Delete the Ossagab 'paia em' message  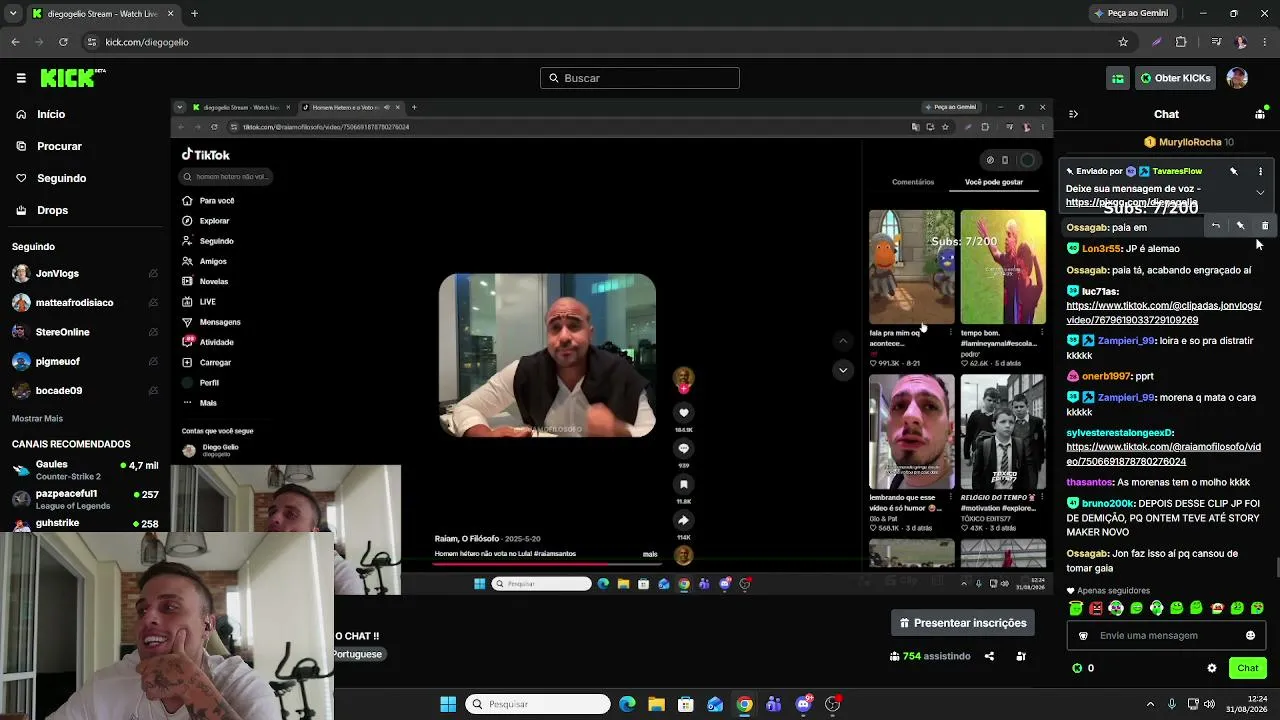pos(1265,226)
